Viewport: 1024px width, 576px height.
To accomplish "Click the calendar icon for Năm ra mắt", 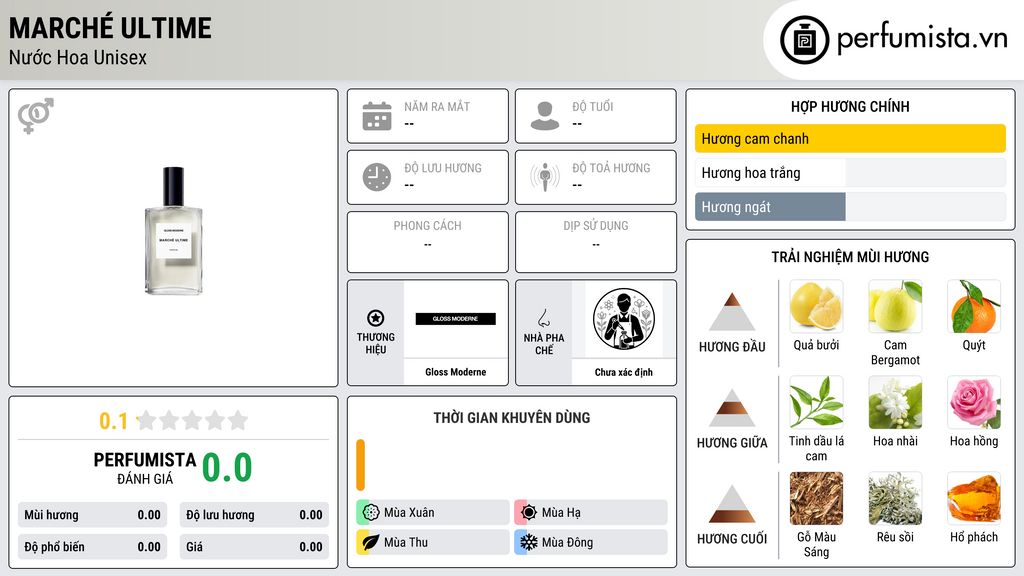I will (377, 116).
